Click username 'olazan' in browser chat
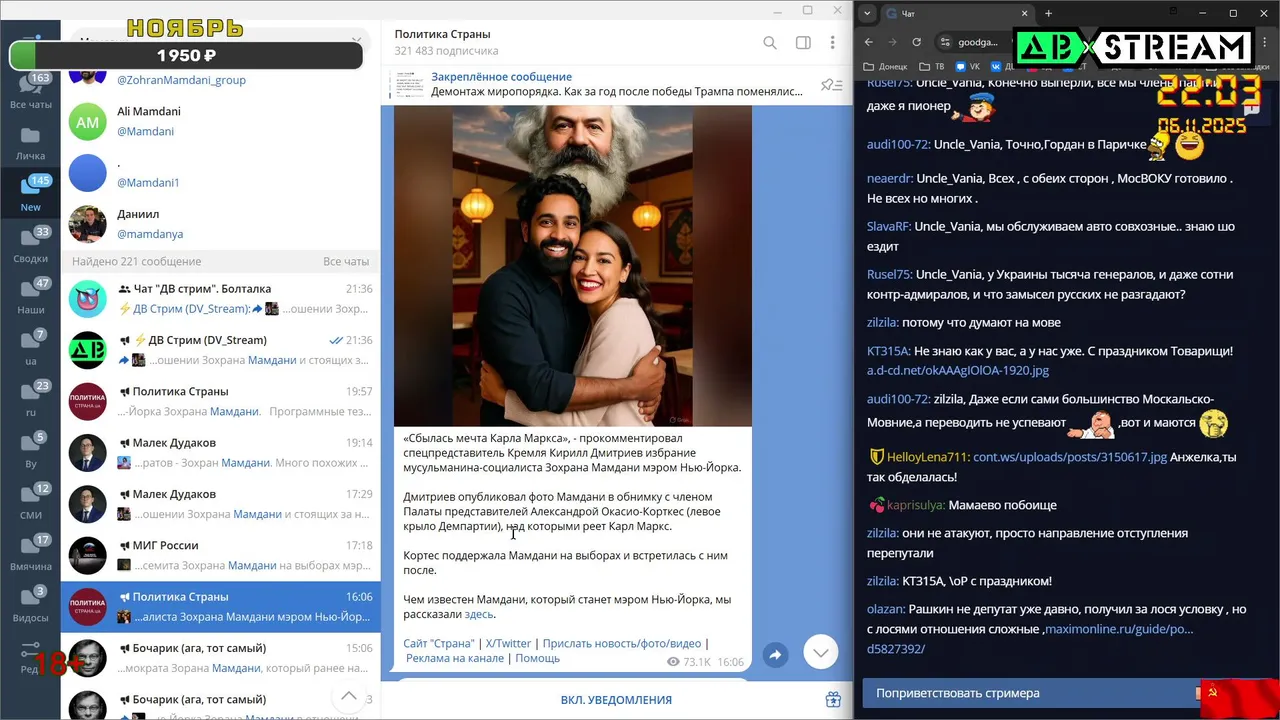 [886, 609]
